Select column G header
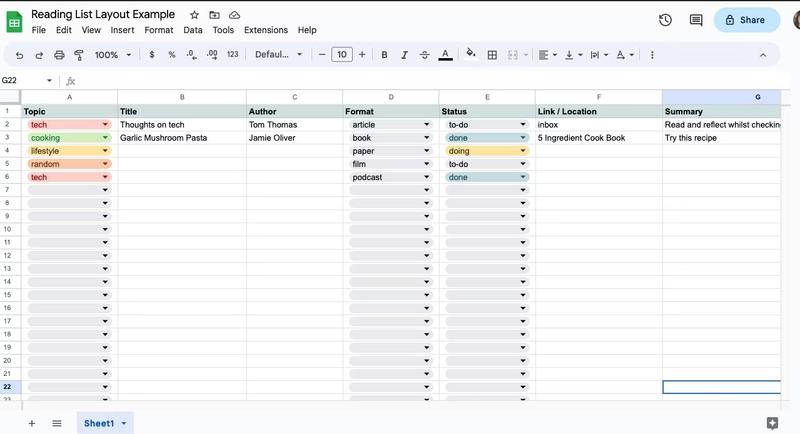 [x=721, y=97]
